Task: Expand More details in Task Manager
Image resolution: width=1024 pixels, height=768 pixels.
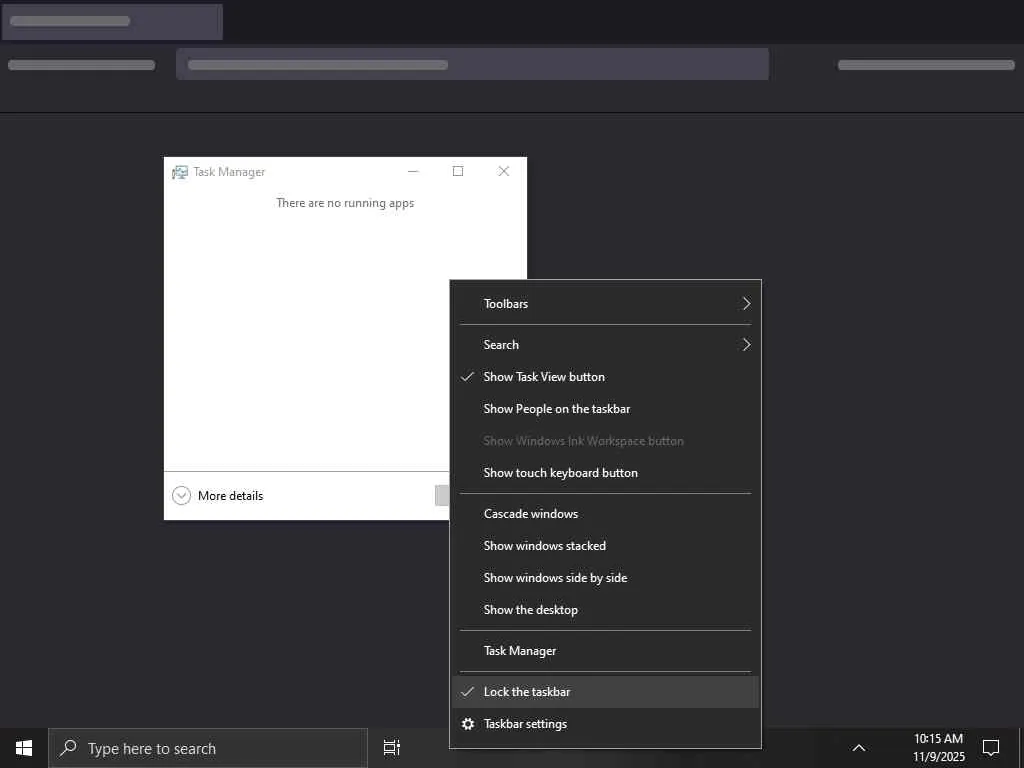Action: point(217,496)
